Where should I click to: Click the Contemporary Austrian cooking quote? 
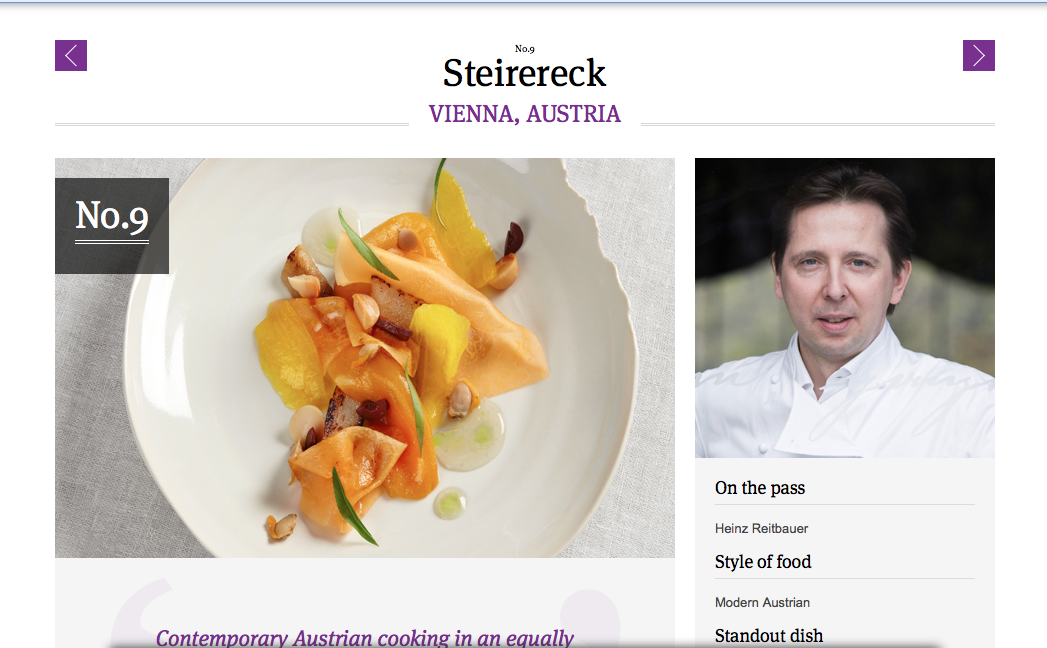point(365,637)
